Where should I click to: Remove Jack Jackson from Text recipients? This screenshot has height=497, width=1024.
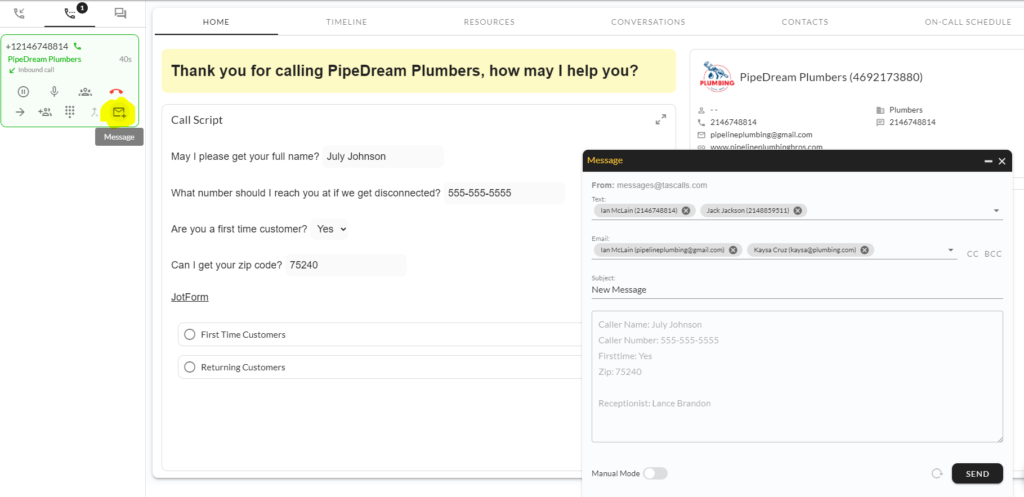798,211
